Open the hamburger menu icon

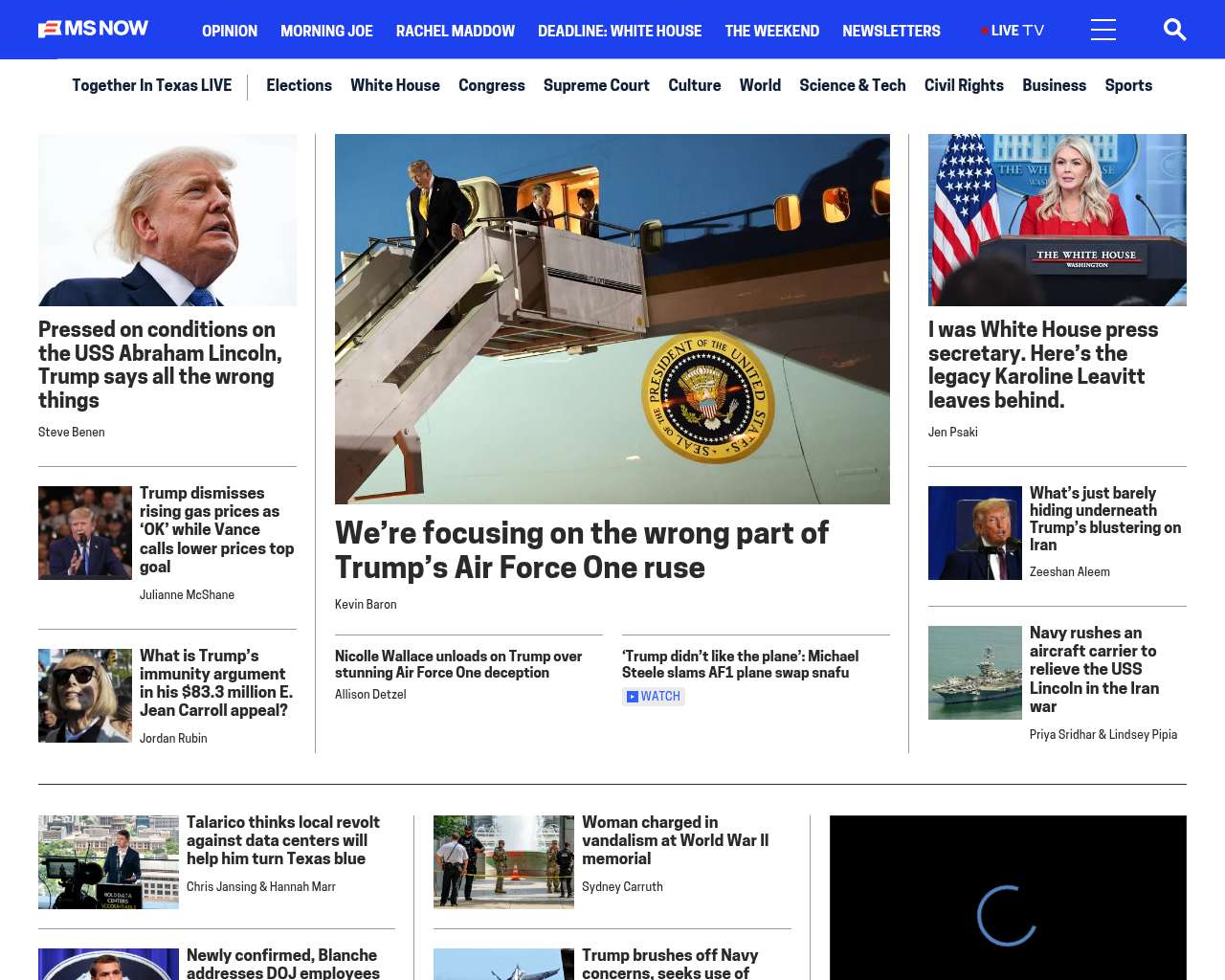tap(1103, 30)
